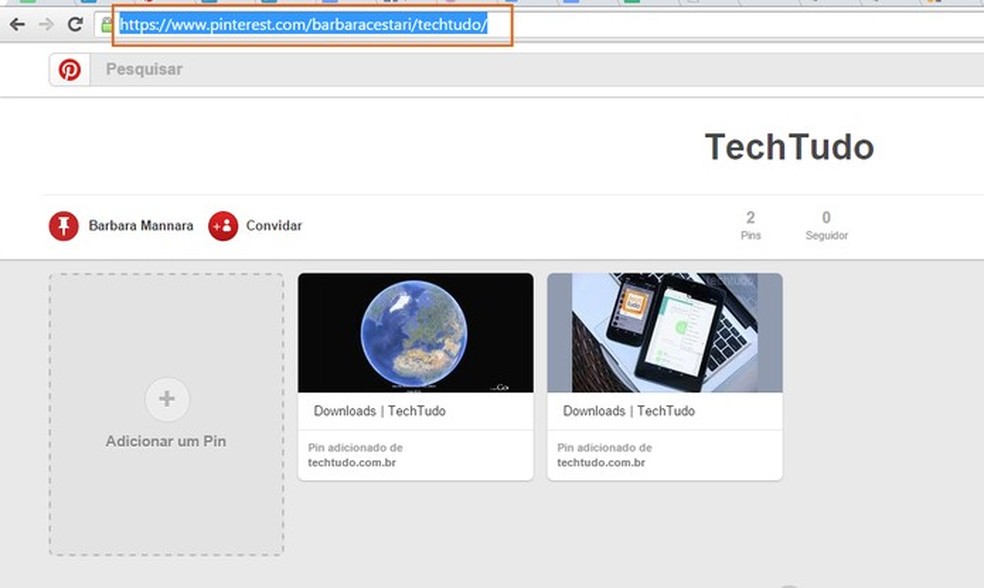Screen dimensions: 984x588
Task: Open the Pinterest logo home button
Action: coord(70,70)
